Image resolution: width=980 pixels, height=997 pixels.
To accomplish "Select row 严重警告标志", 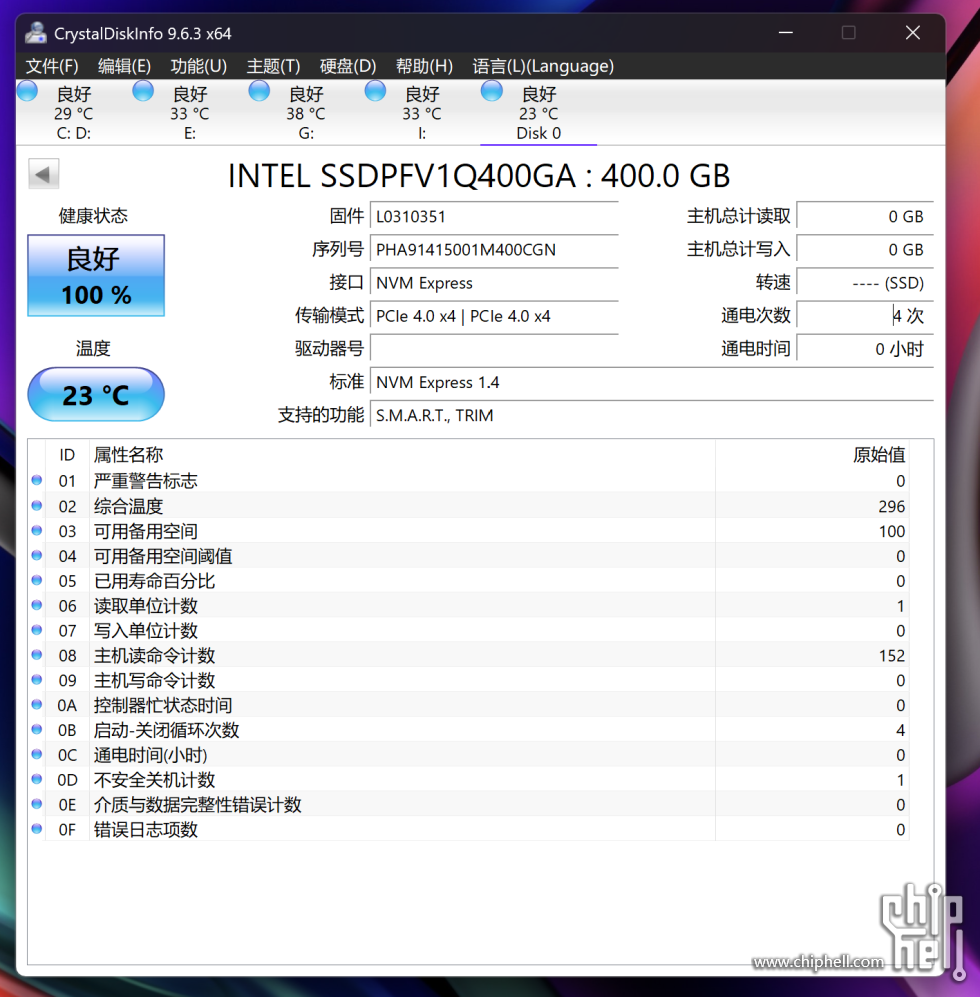I will tap(469, 481).
